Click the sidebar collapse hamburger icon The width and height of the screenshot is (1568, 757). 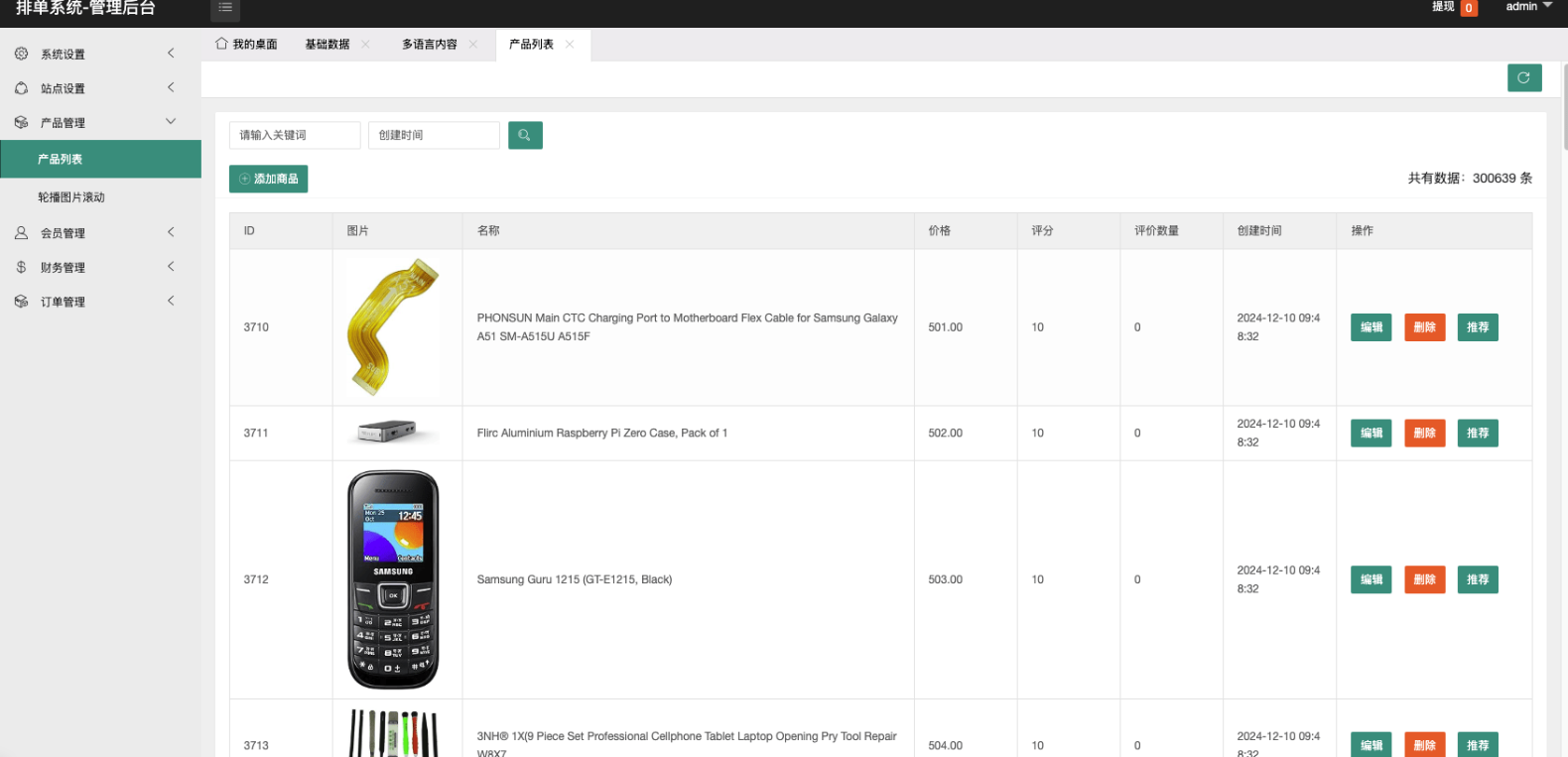coord(225,8)
